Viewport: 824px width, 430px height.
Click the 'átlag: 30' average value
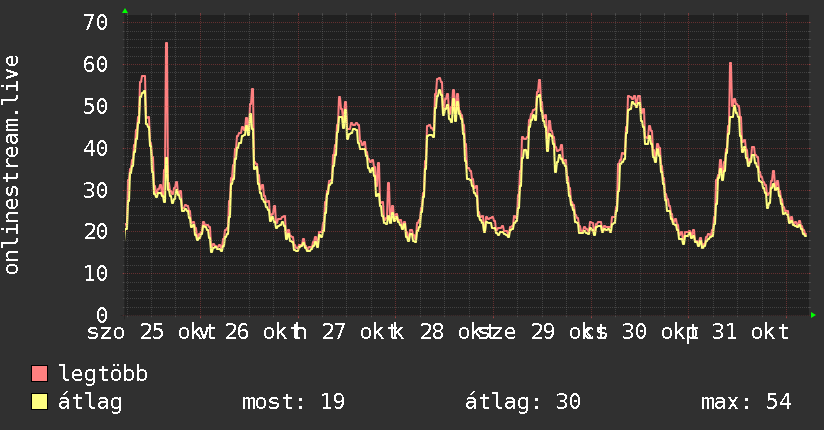[x=522, y=402]
